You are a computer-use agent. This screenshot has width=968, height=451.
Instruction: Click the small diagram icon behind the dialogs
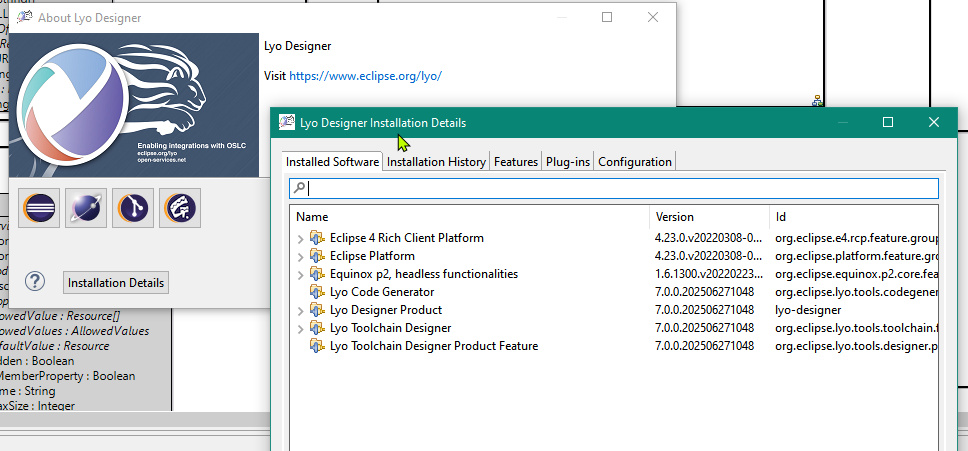point(818,100)
